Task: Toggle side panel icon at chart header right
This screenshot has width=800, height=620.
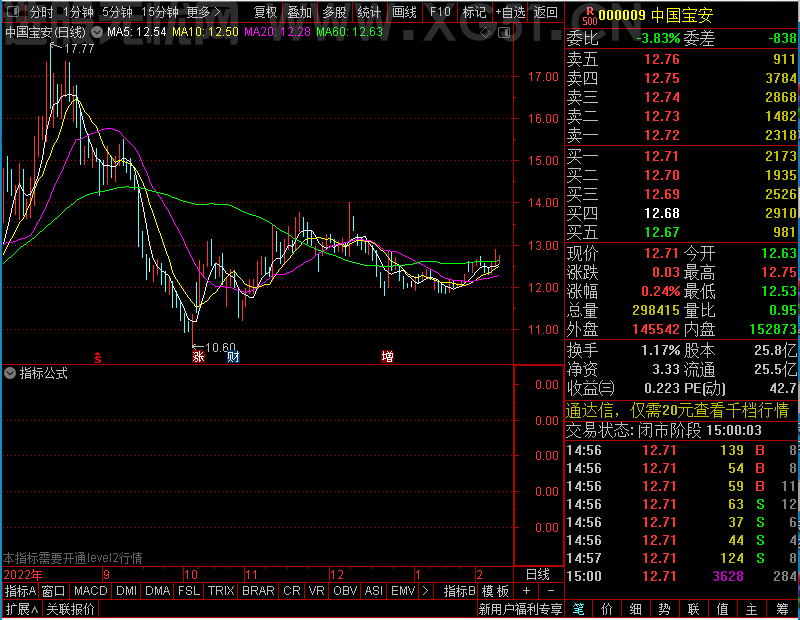Action: click(x=504, y=33)
